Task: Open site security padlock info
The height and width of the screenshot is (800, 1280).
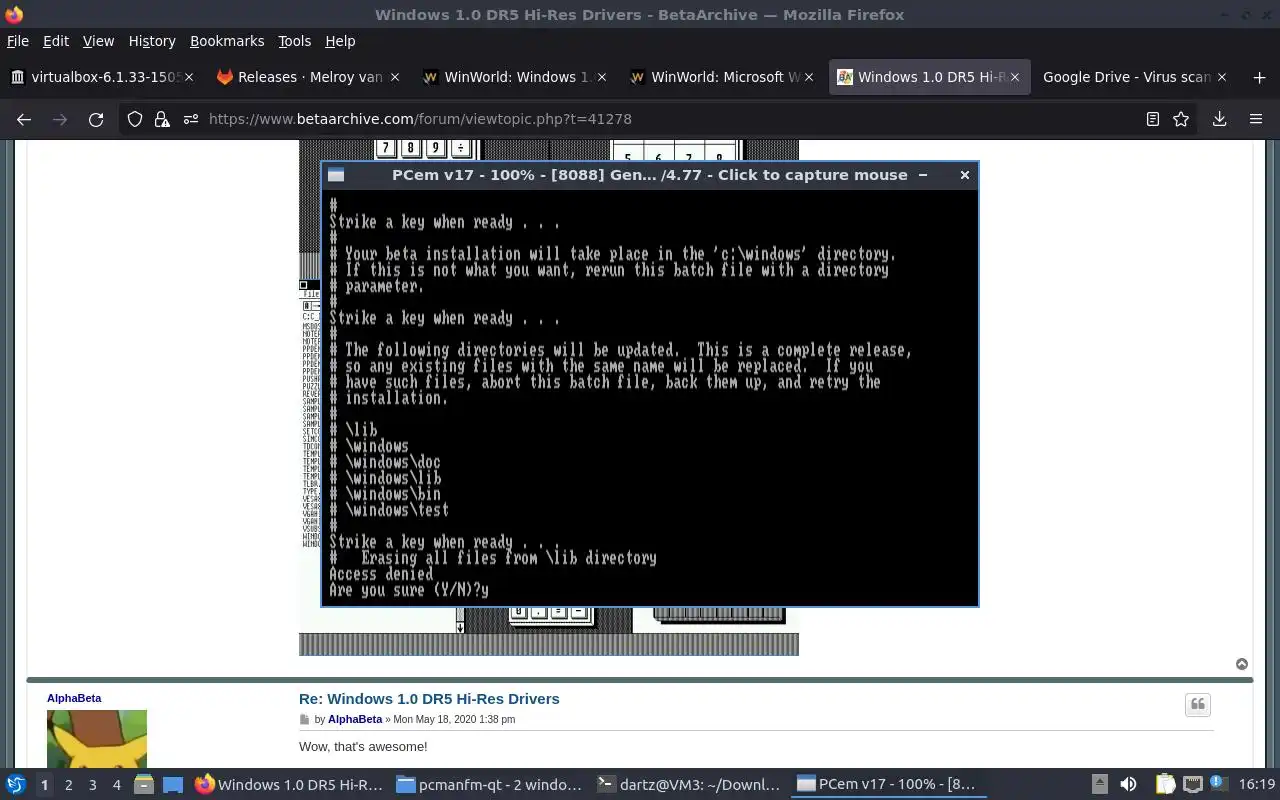Action: point(162,119)
